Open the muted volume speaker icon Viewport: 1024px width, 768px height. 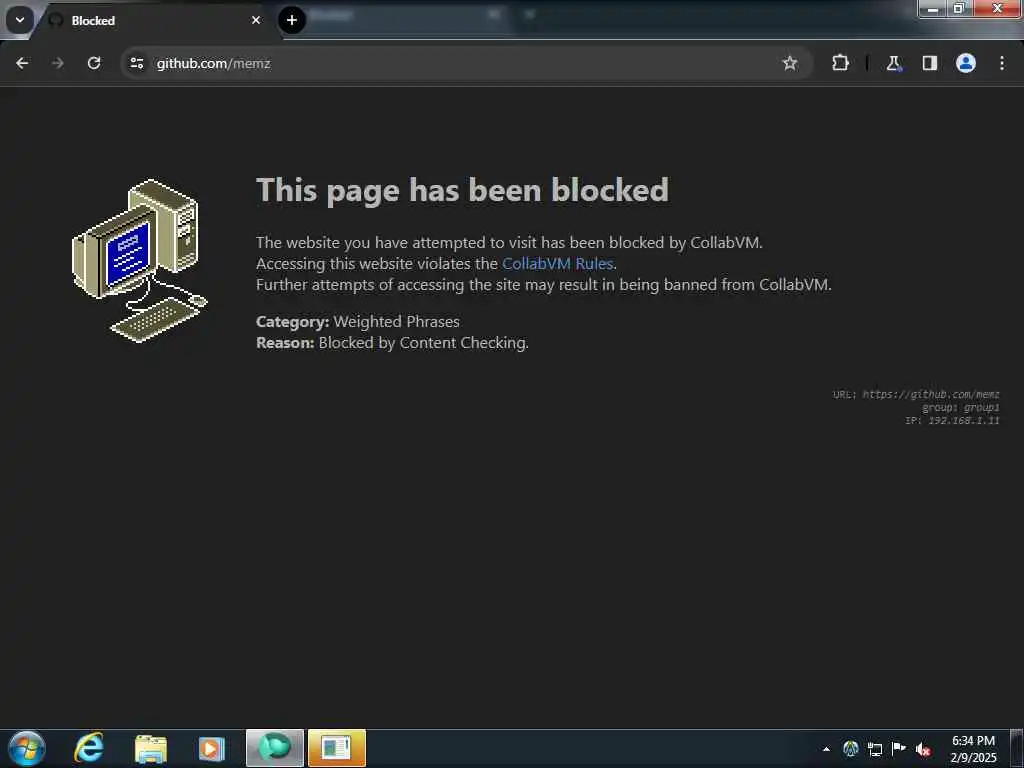click(x=923, y=749)
